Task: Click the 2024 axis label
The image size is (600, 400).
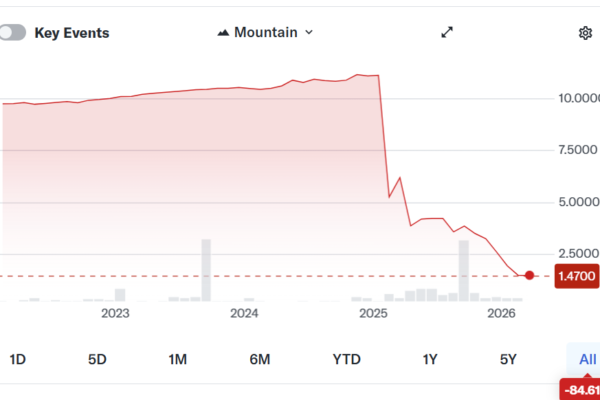Action: (244, 313)
